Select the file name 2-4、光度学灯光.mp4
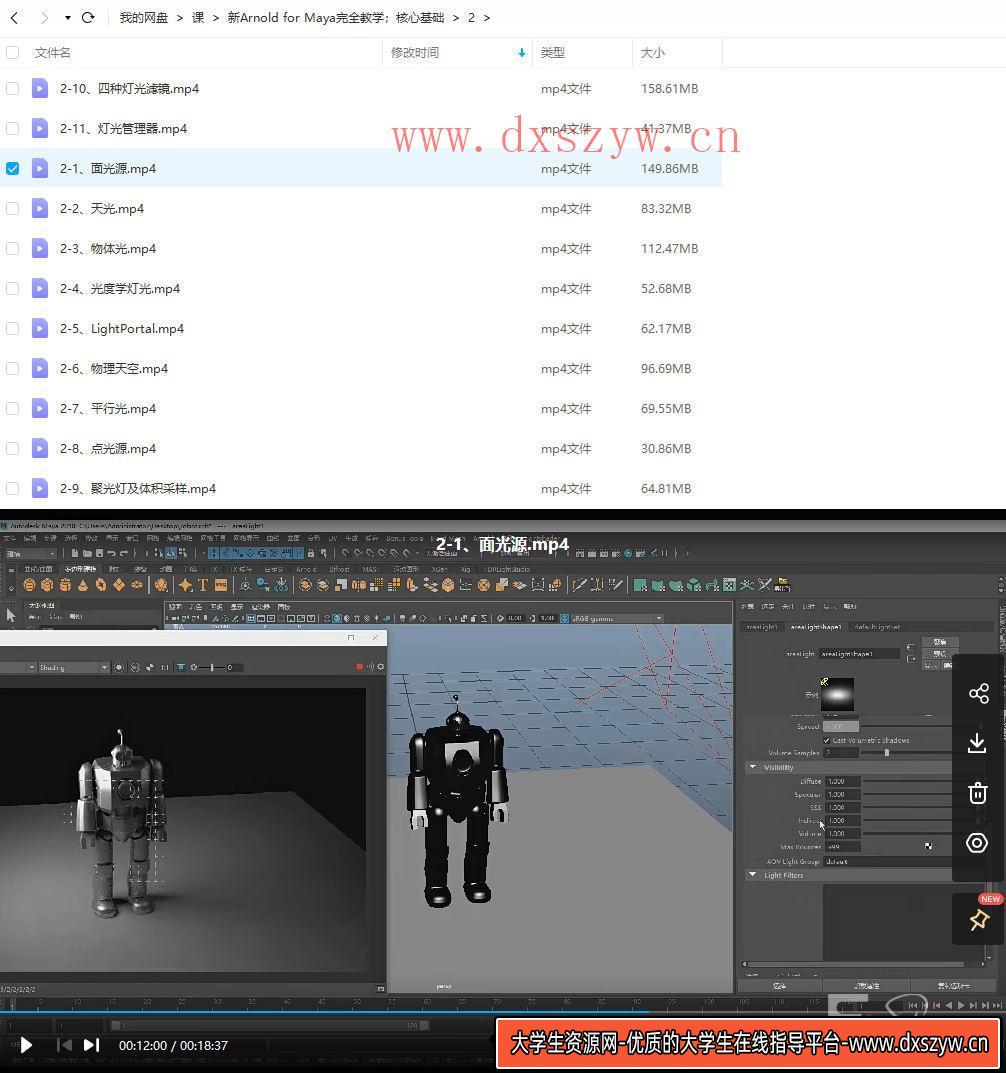 (120, 289)
